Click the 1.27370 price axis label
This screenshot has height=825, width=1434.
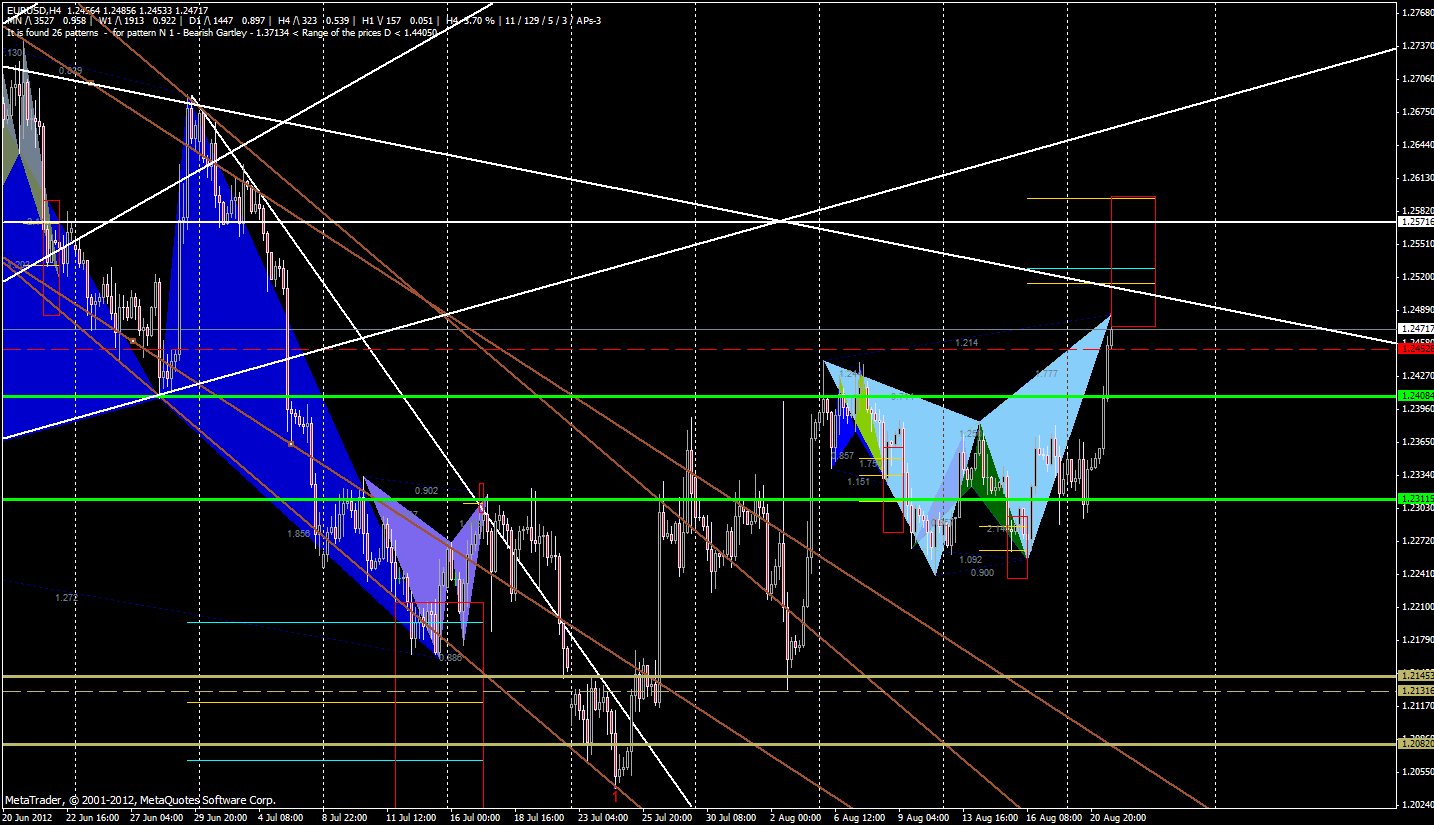click(1416, 46)
